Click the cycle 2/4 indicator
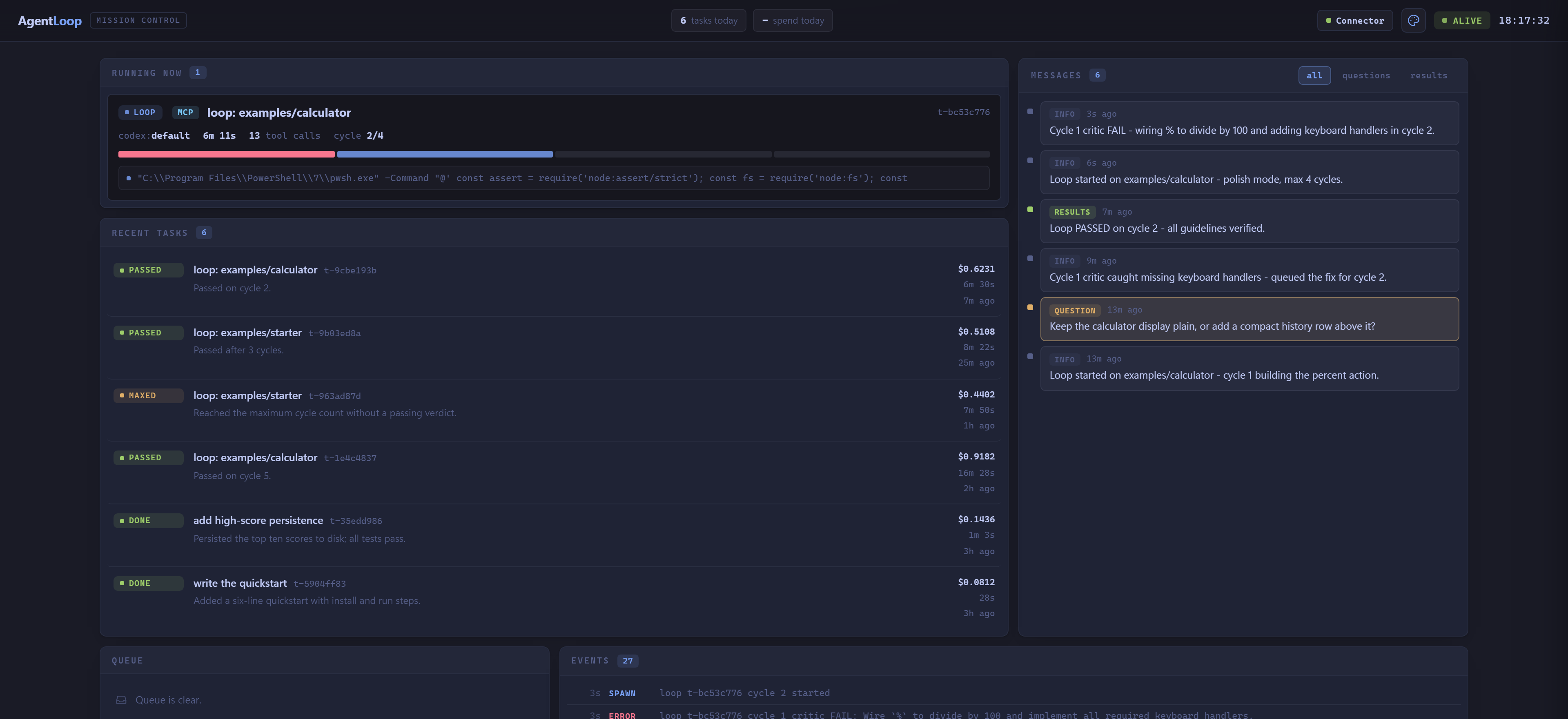The height and width of the screenshot is (719, 1568). [359, 135]
